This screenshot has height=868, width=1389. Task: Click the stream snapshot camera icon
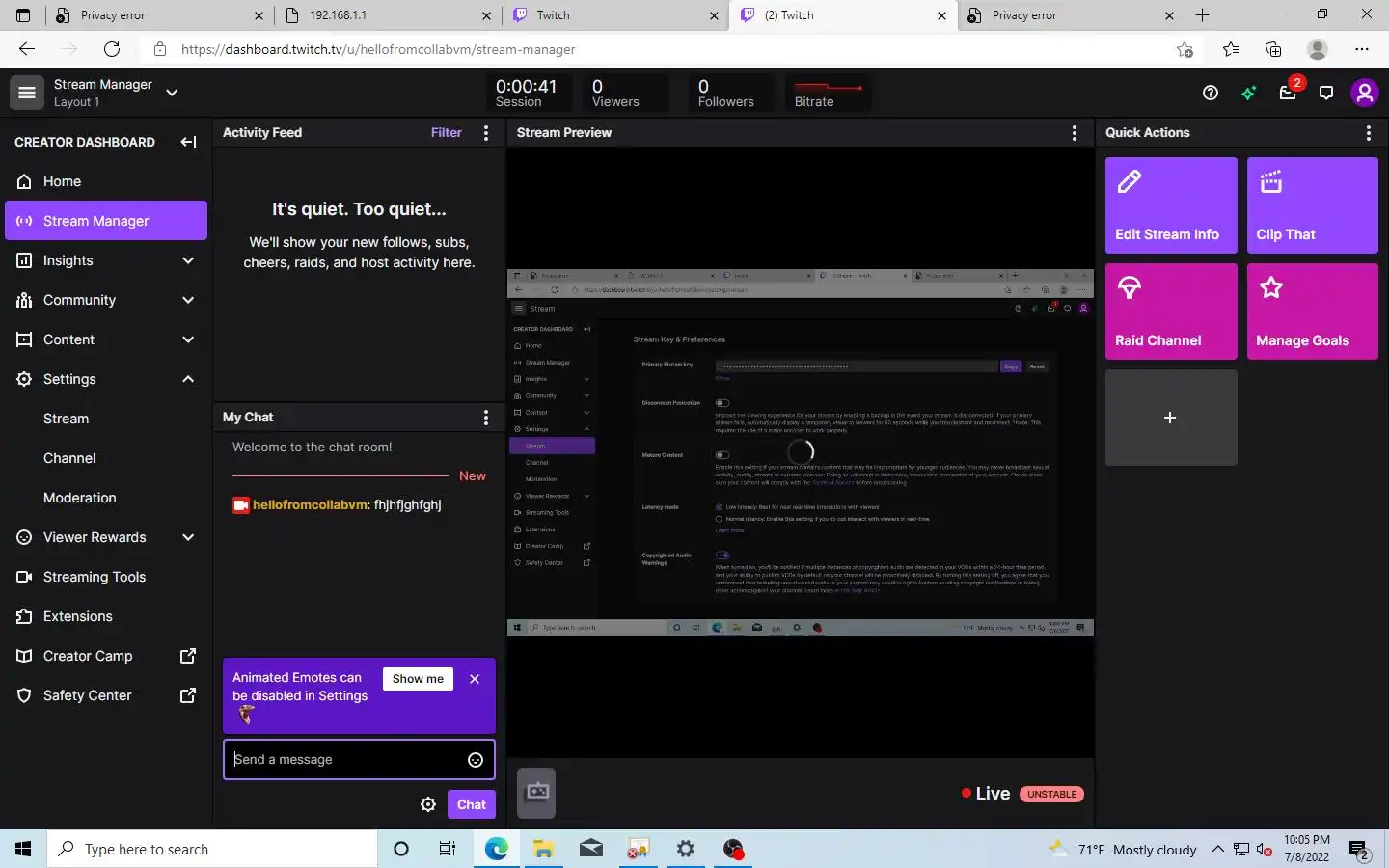(x=536, y=793)
